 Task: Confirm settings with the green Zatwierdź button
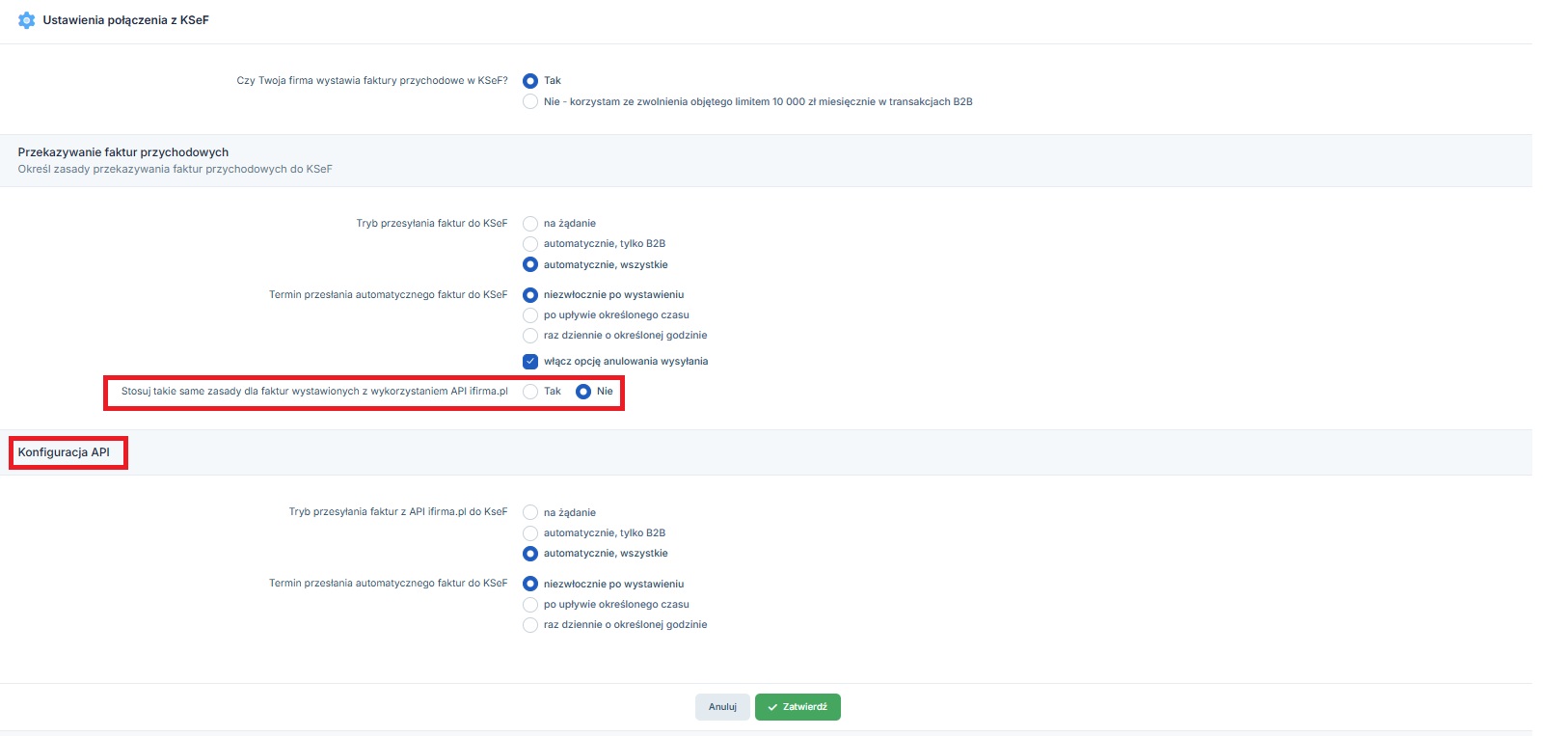798,707
